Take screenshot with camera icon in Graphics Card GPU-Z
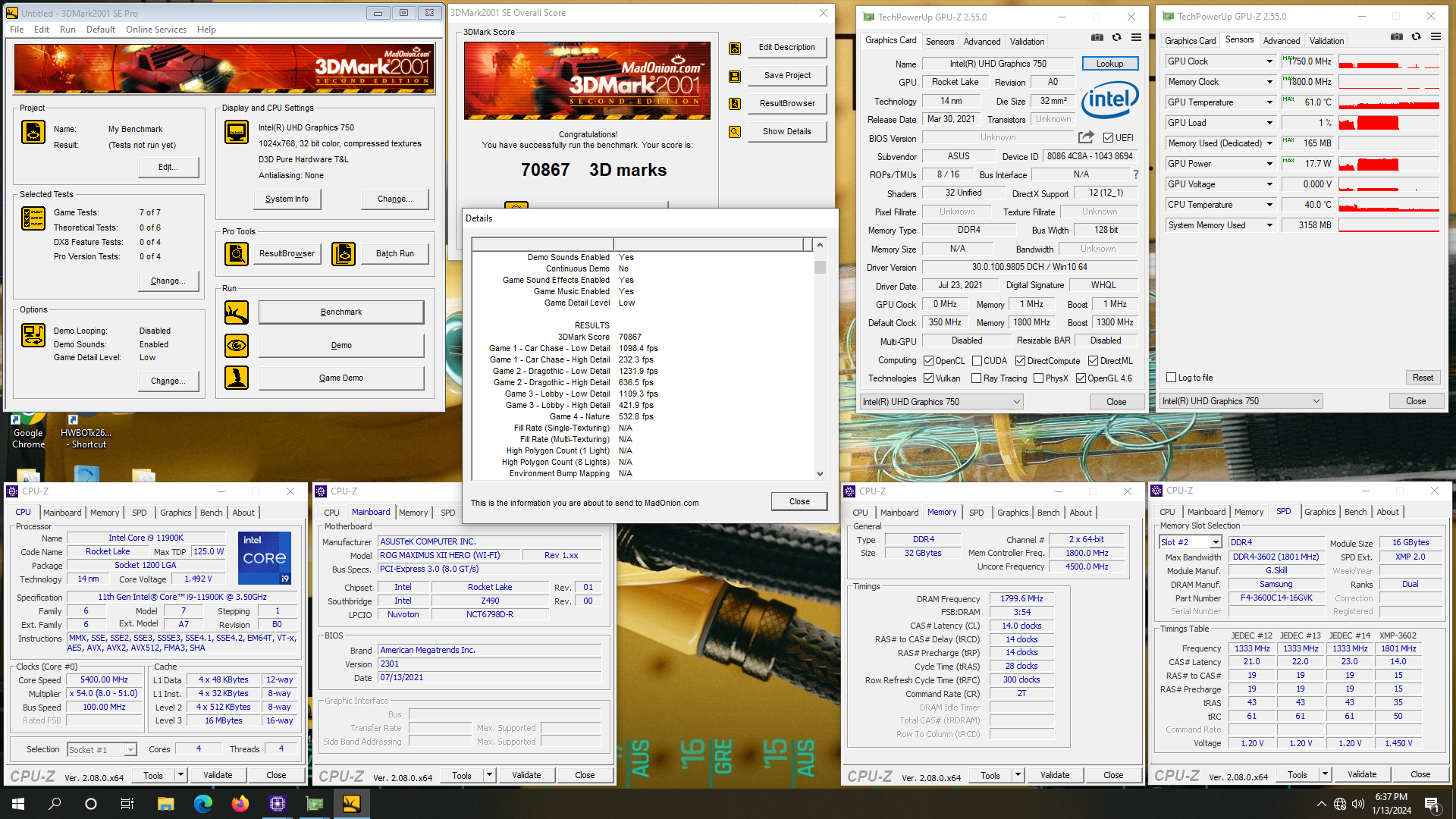Screen dimensions: 1456x819 click(x=1097, y=37)
